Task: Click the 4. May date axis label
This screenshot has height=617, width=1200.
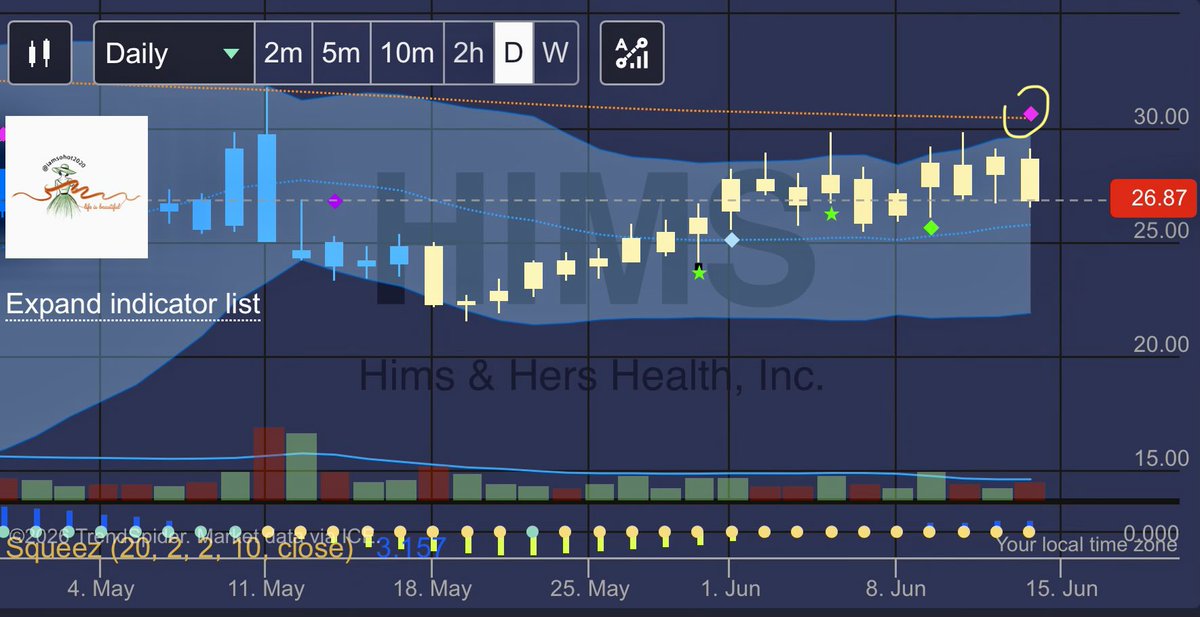Action: 100,590
